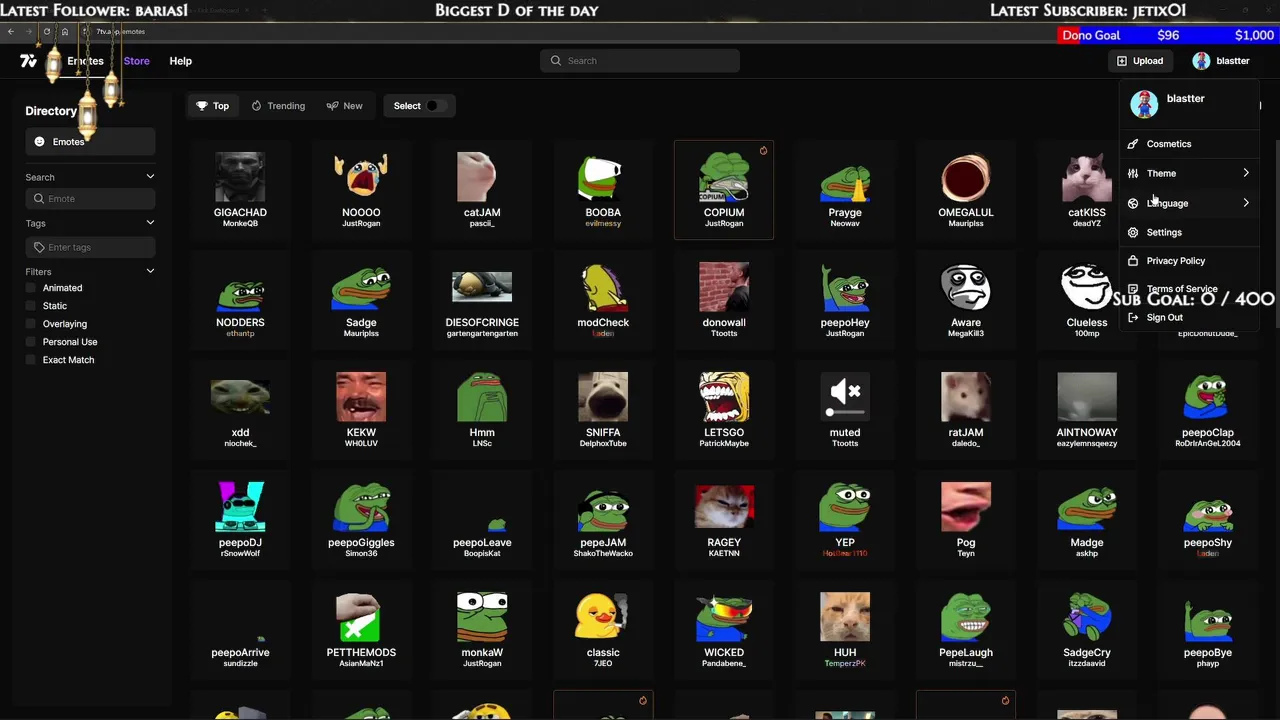This screenshot has width=1280, height=720.
Task: Open the LETSGO emote
Action: [724, 410]
